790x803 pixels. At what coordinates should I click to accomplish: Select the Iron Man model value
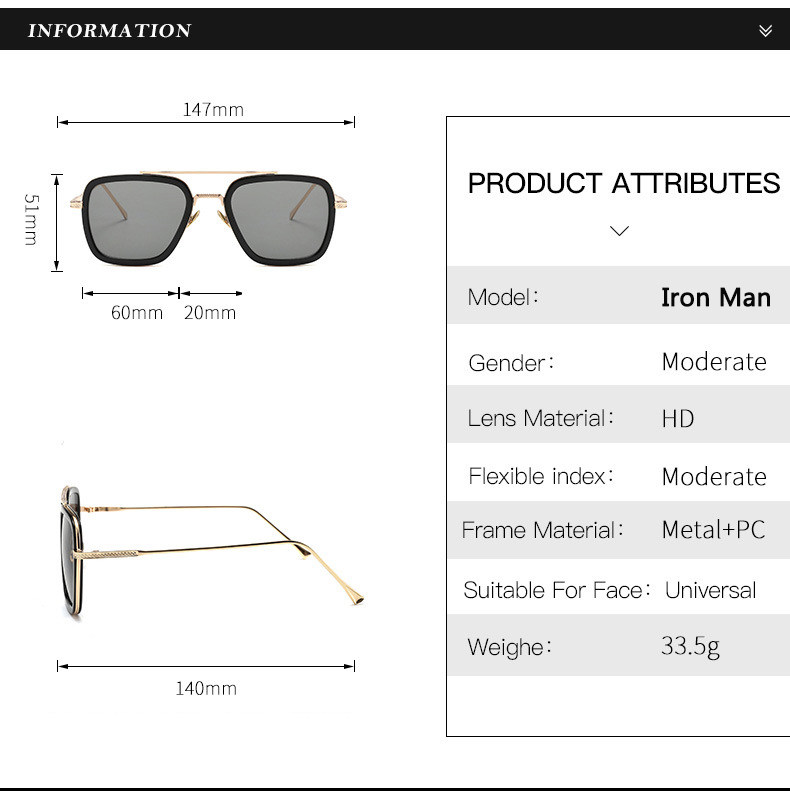tap(715, 297)
